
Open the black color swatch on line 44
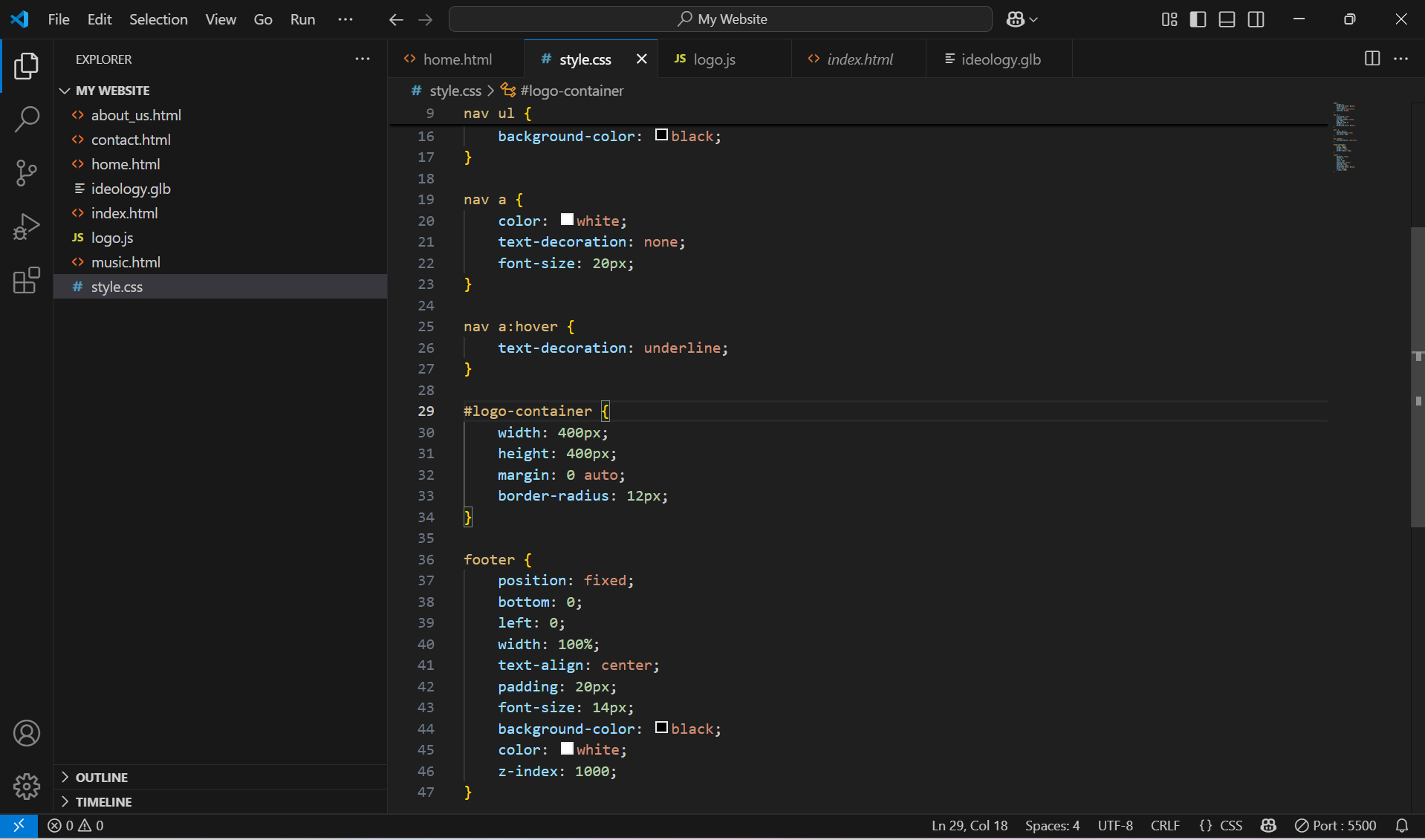tap(661, 727)
